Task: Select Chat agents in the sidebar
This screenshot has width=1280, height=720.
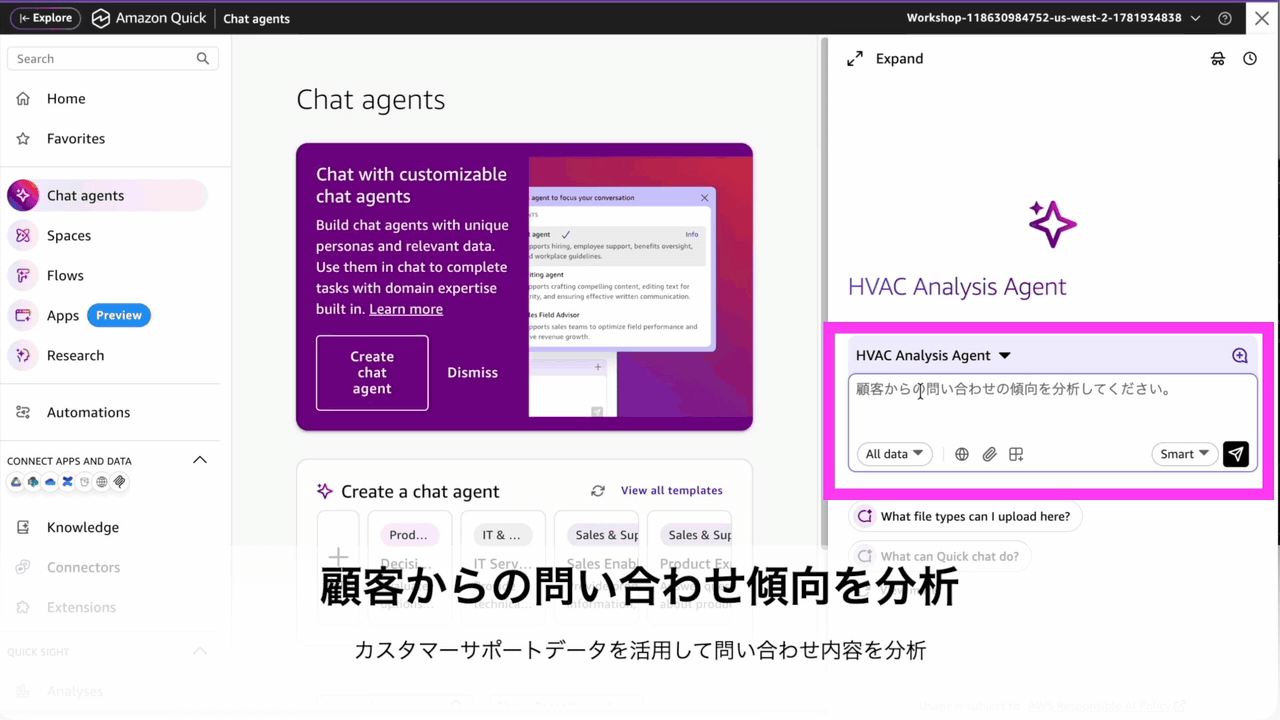Action: click(x=108, y=196)
